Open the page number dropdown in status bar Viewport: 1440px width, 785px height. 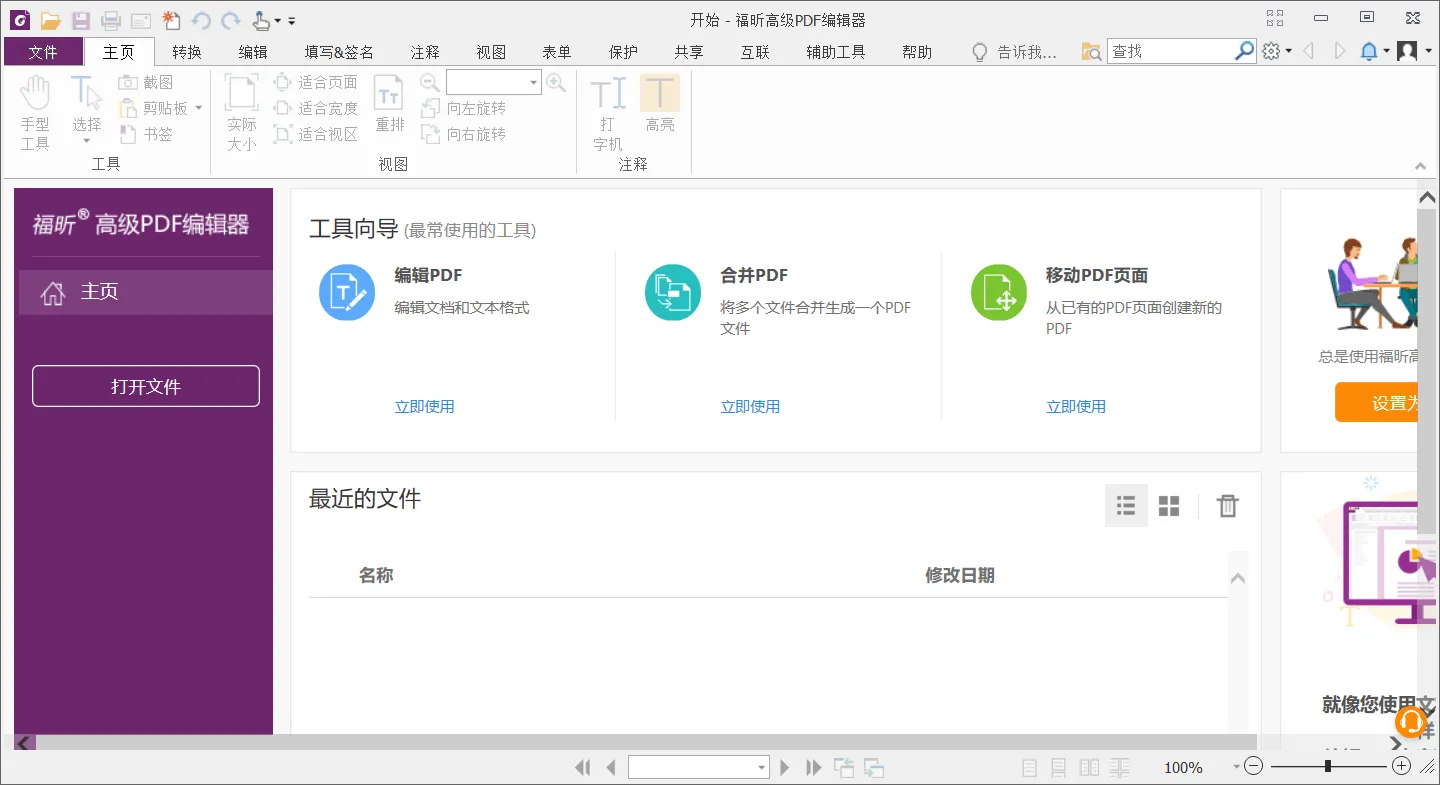click(761, 768)
